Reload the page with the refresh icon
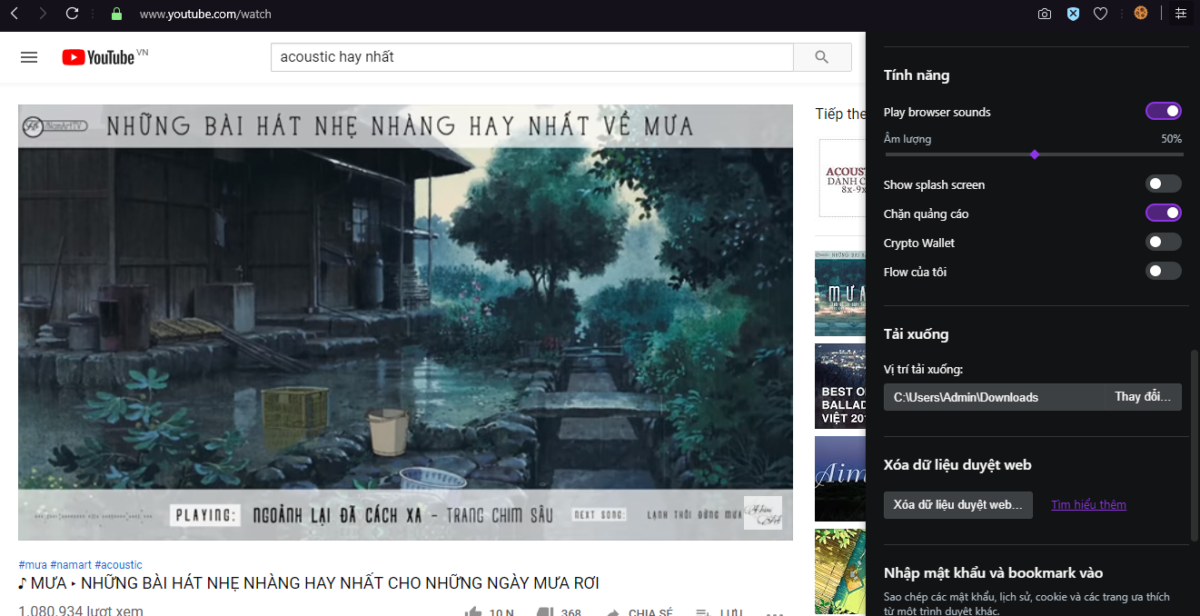 (72, 14)
